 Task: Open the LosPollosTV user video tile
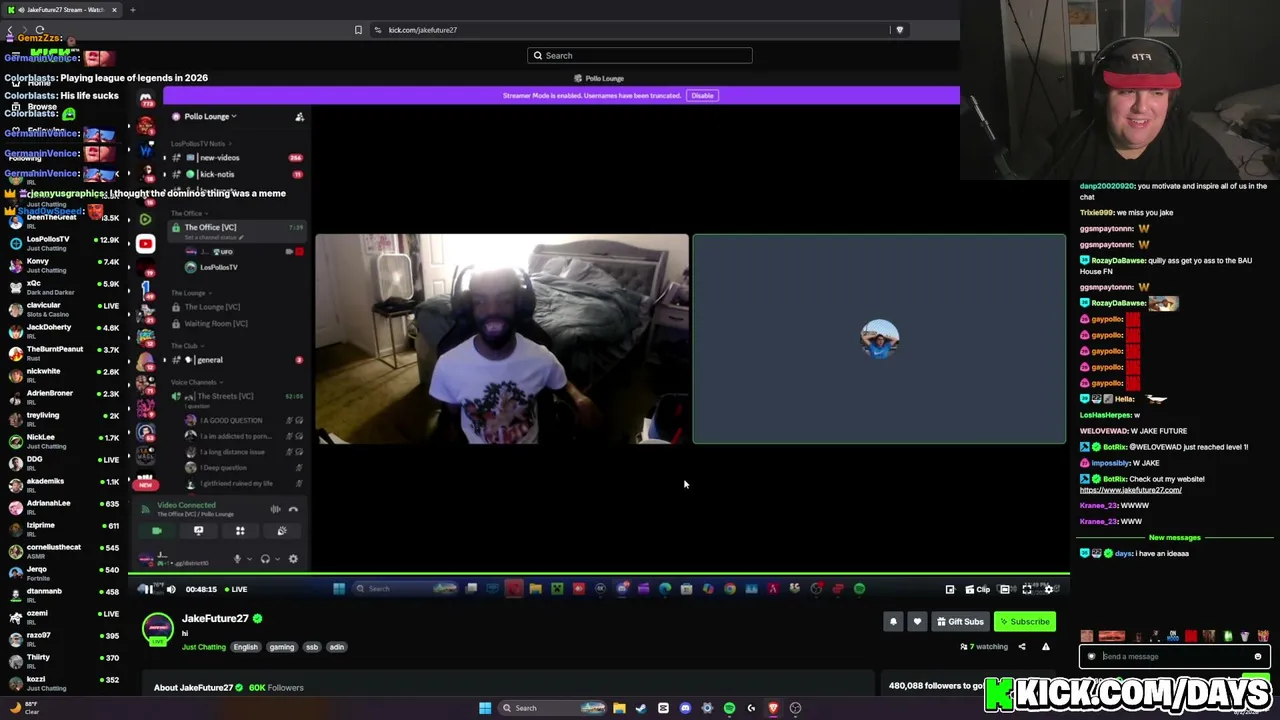[502, 339]
